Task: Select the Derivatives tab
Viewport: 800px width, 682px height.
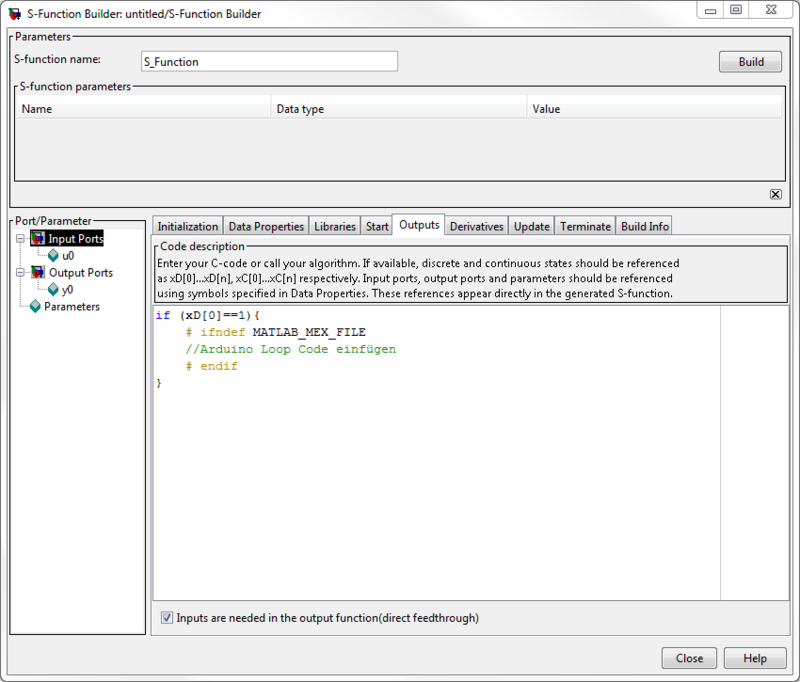Action: [477, 226]
